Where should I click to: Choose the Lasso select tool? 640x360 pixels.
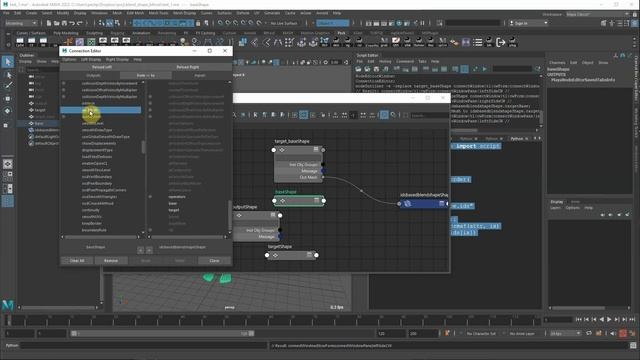click(8, 75)
